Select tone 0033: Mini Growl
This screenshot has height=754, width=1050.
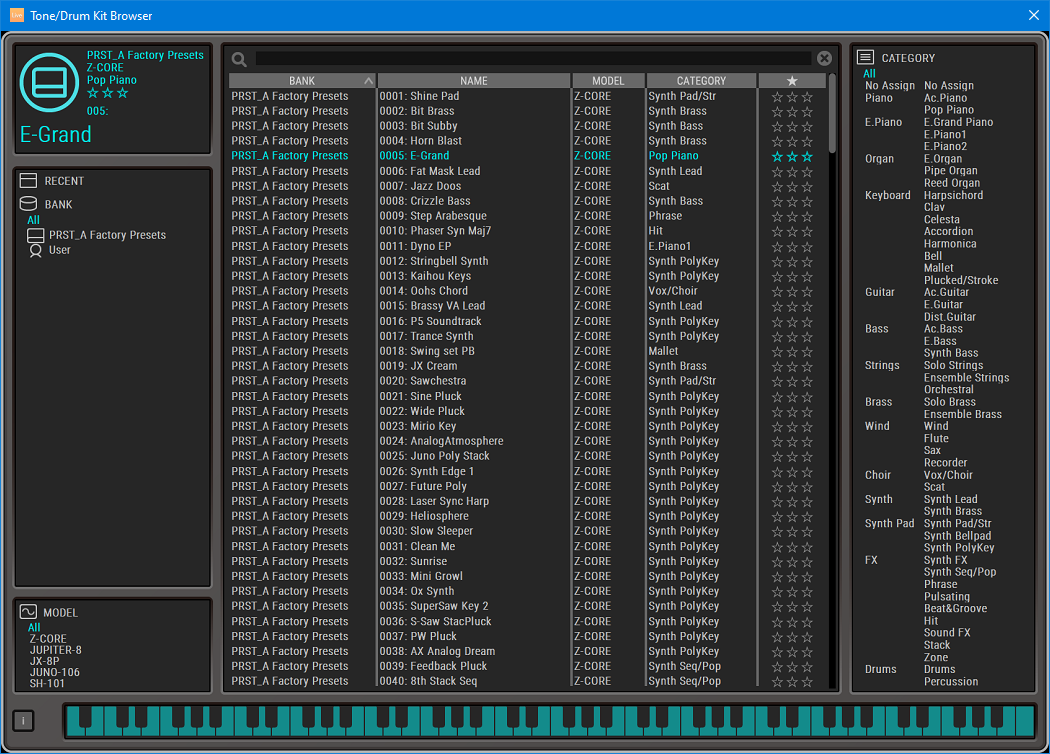tap(421, 577)
